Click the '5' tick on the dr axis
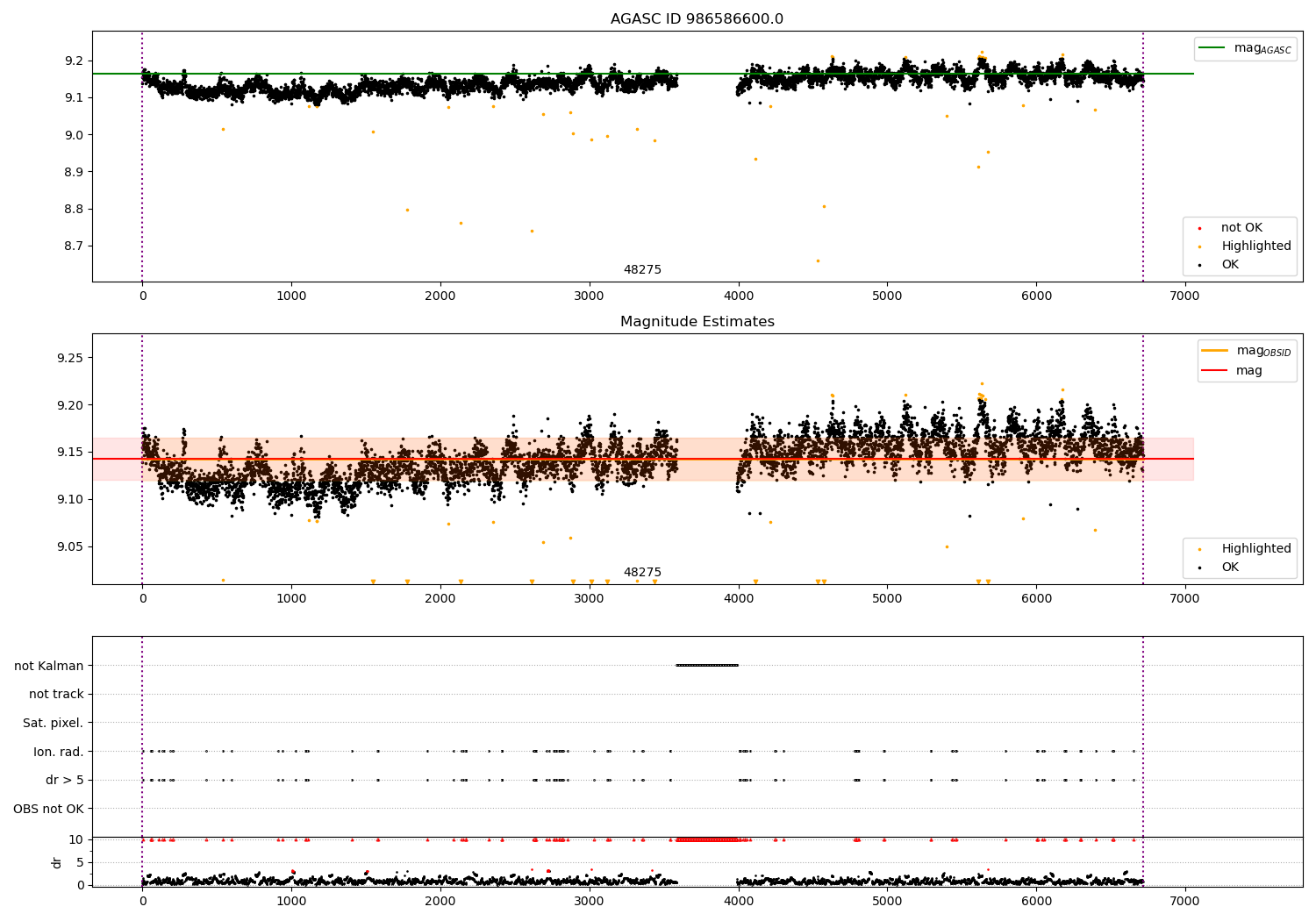The width and height of the screenshot is (1316, 921). (x=80, y=862)
